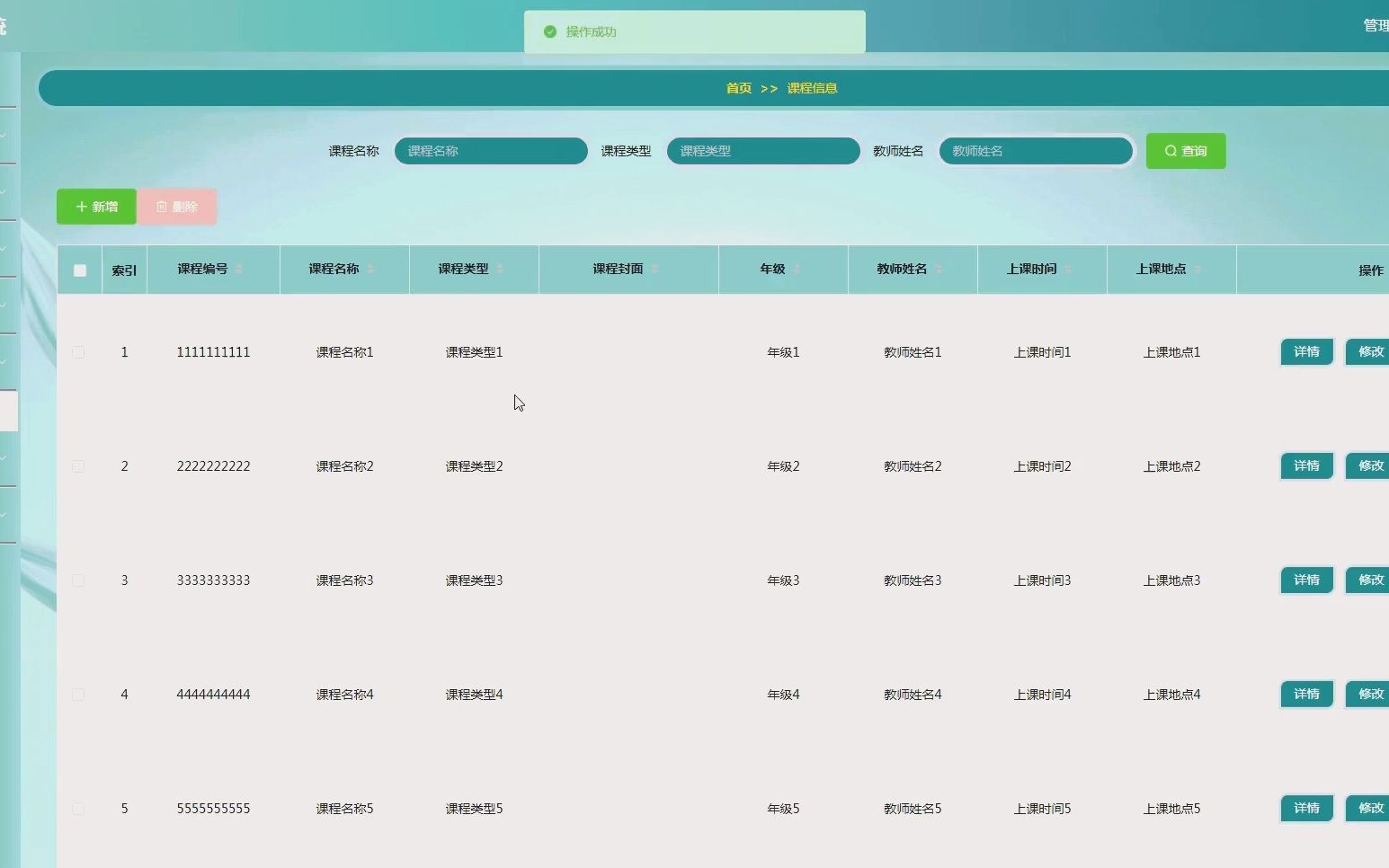Check the row 1 checkbox

[x=78, y=352]
